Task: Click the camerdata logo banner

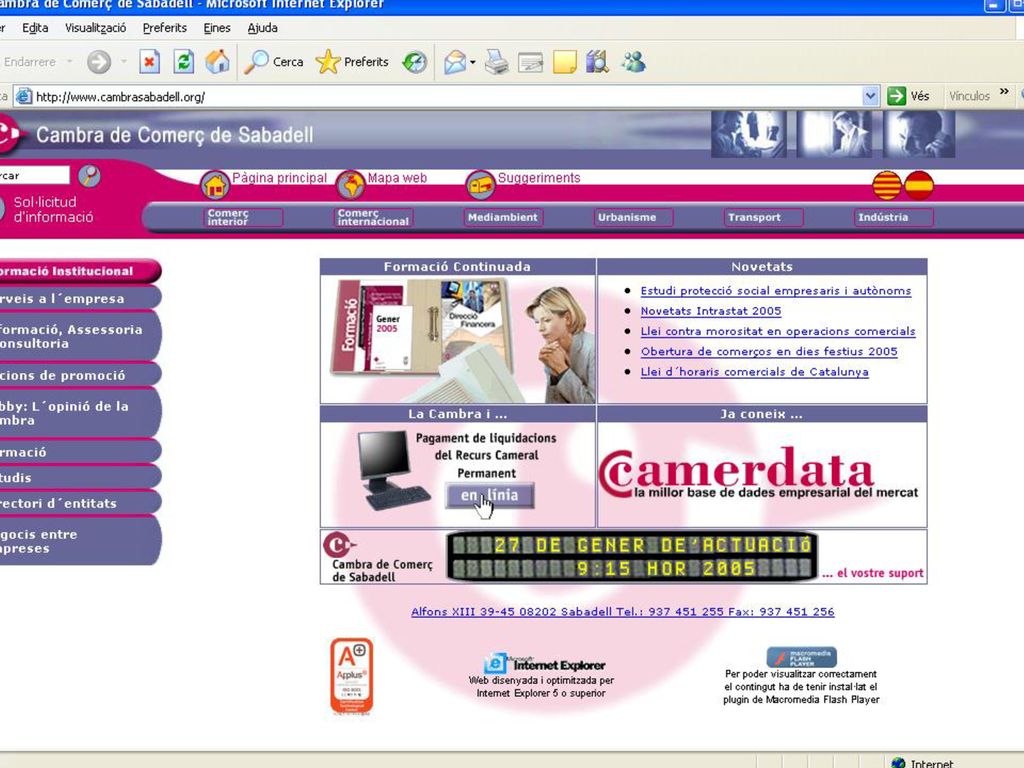Action: coord(761,473)
